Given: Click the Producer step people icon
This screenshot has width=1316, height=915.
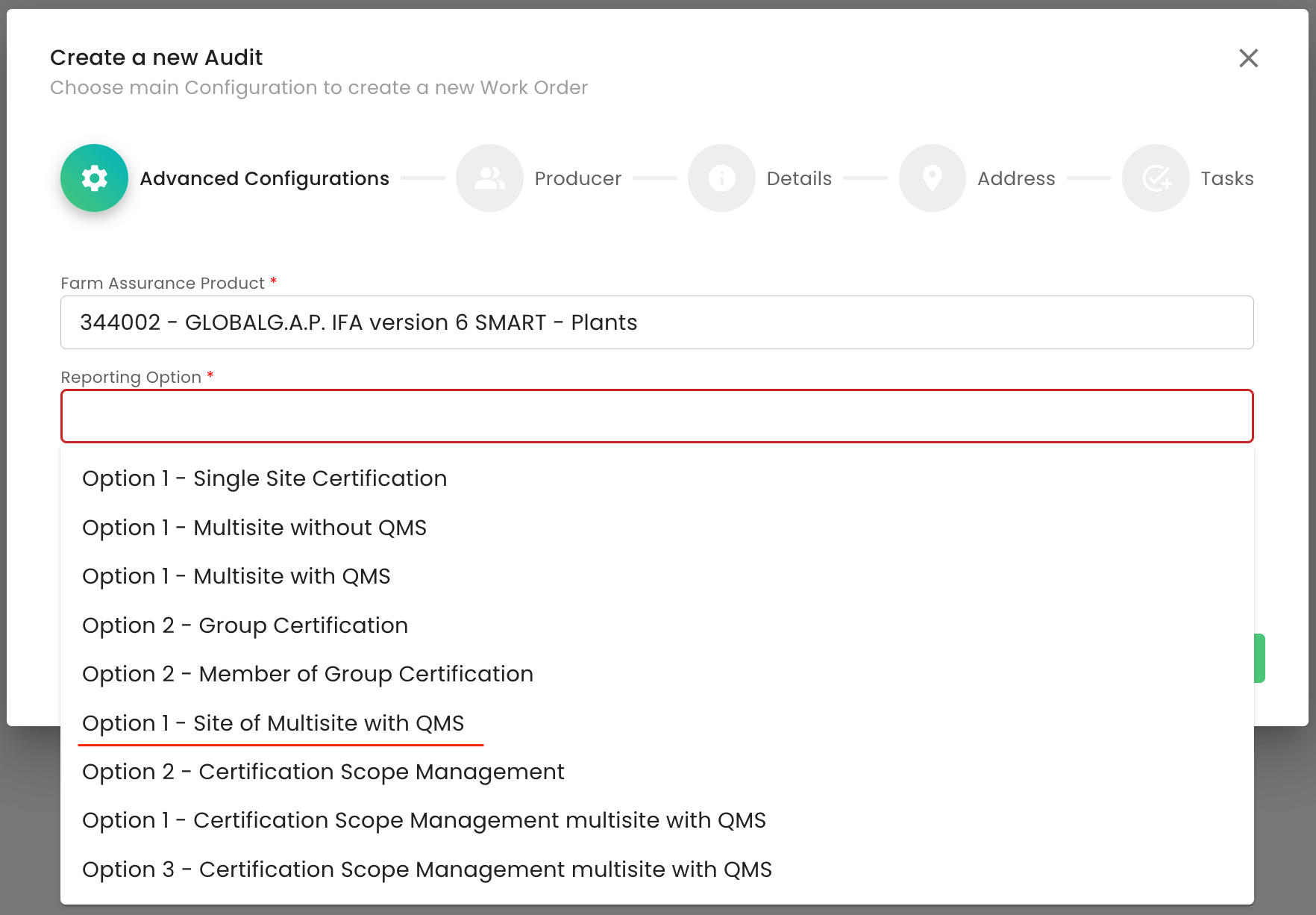Looking at the screenshot, I should (489, 178).
